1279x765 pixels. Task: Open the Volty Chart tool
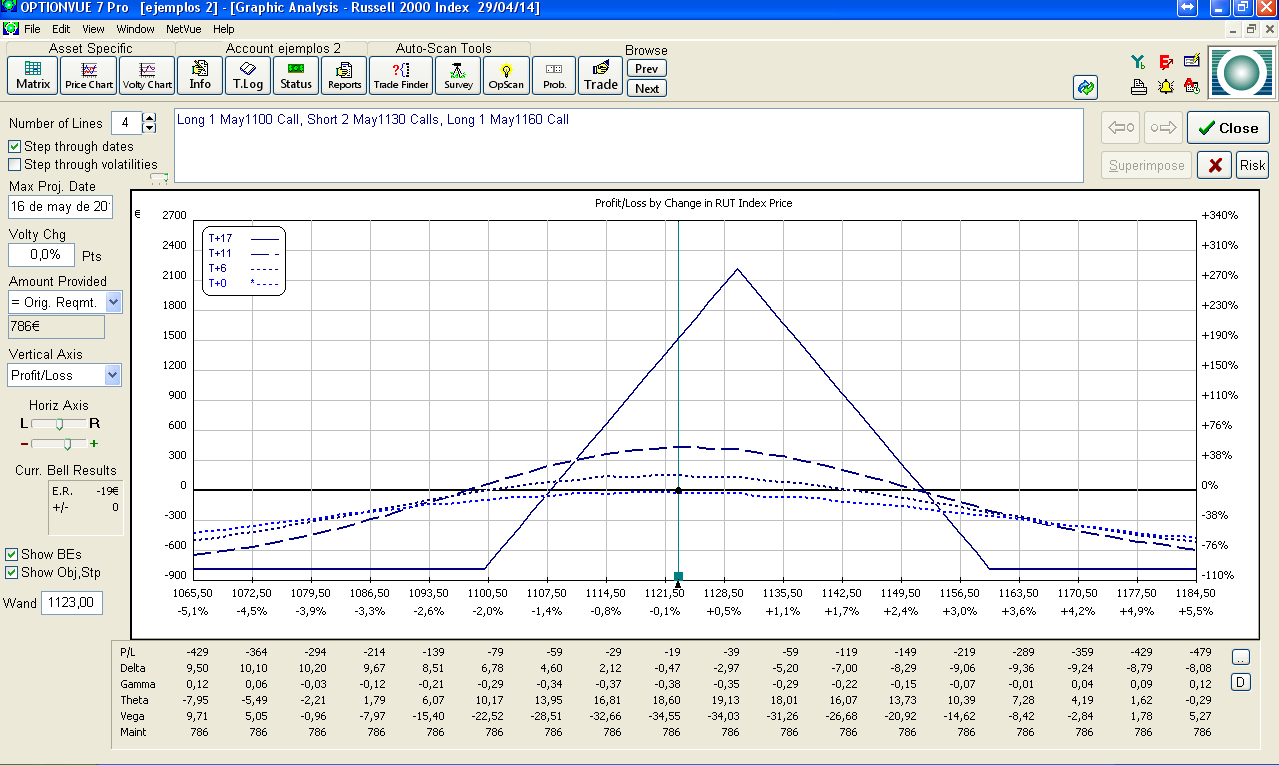coord(147,75)
